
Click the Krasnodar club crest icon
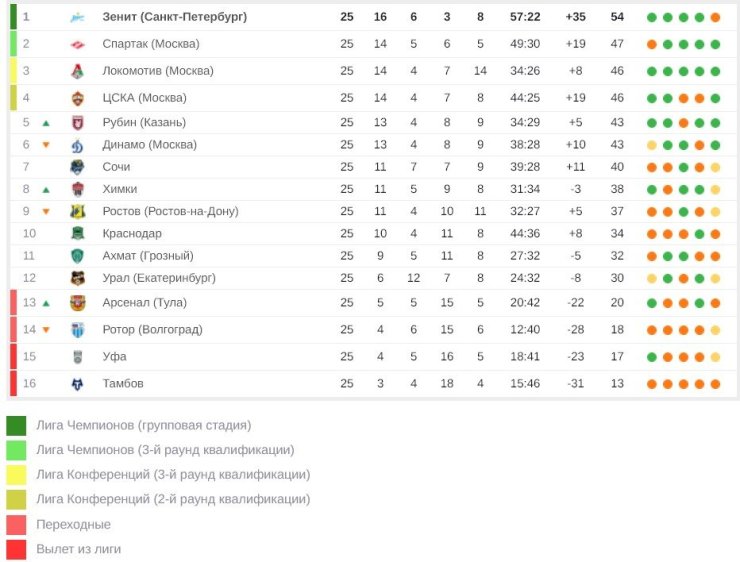coord(78,233)
